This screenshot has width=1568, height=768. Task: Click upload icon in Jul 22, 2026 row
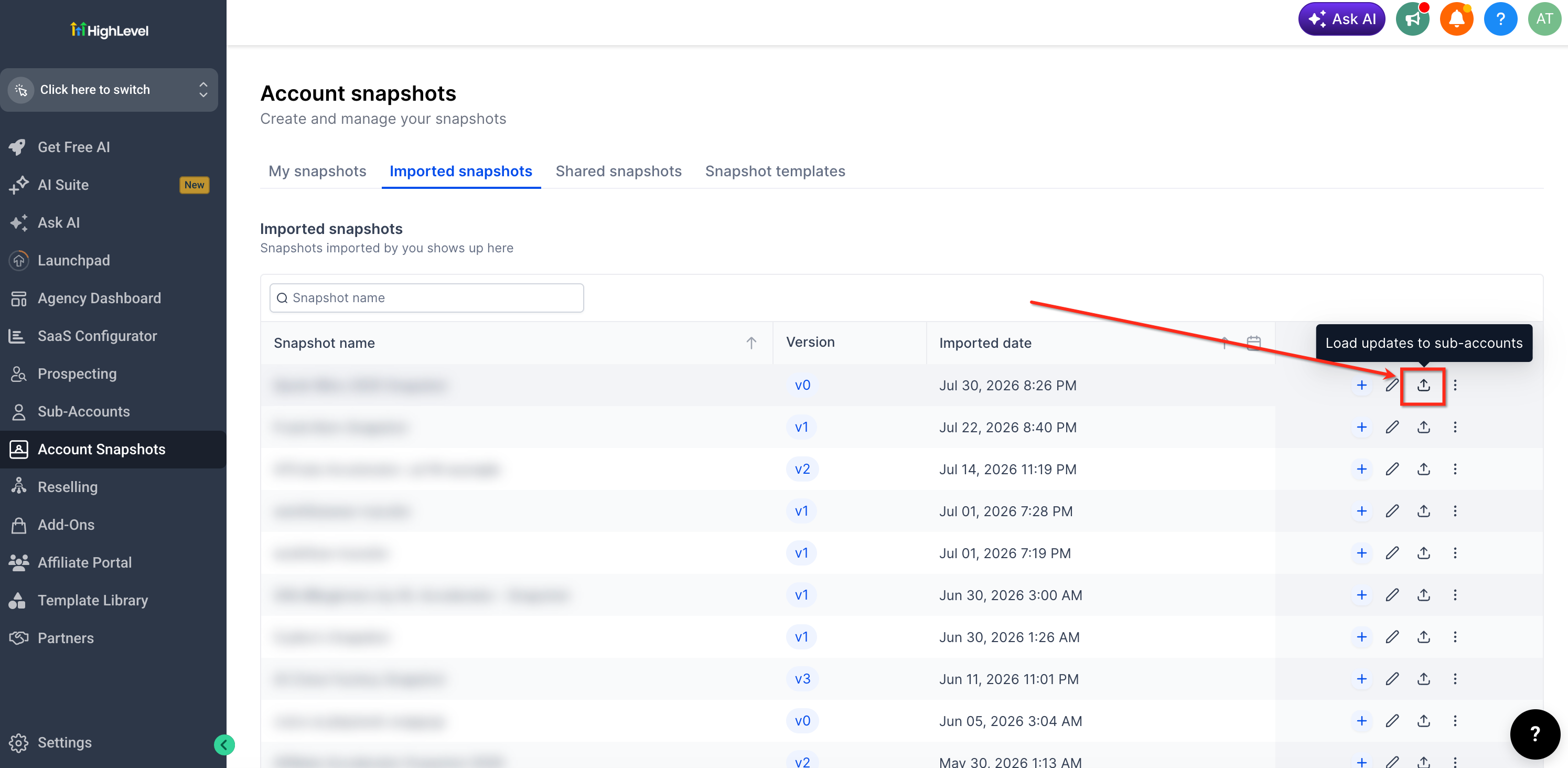(1423, 427)
